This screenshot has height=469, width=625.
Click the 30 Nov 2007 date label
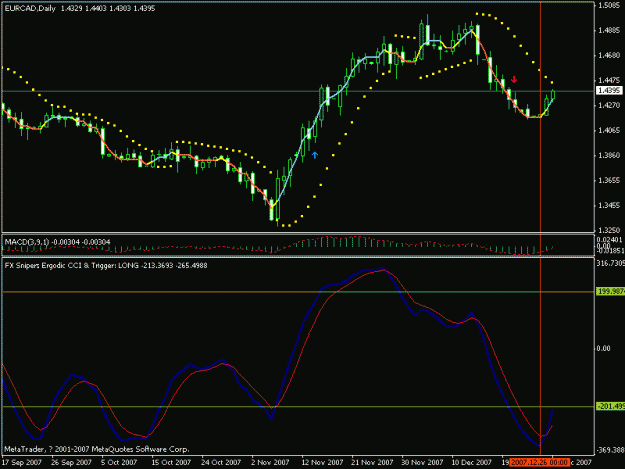(x=422, y=462)
